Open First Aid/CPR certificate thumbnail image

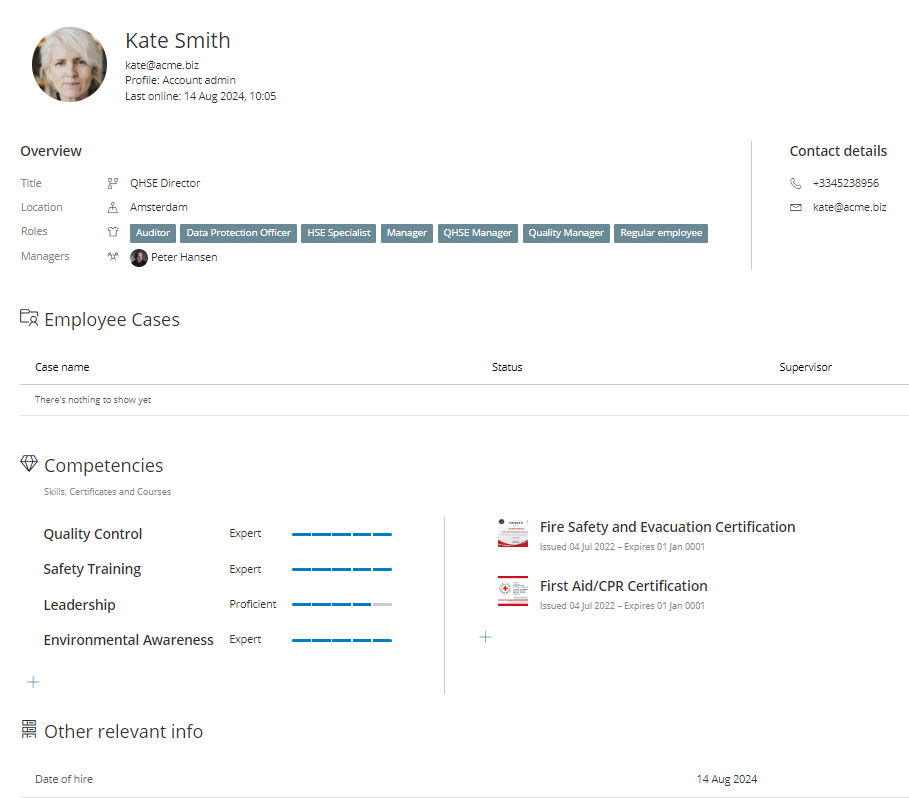(x=512, y=592)
